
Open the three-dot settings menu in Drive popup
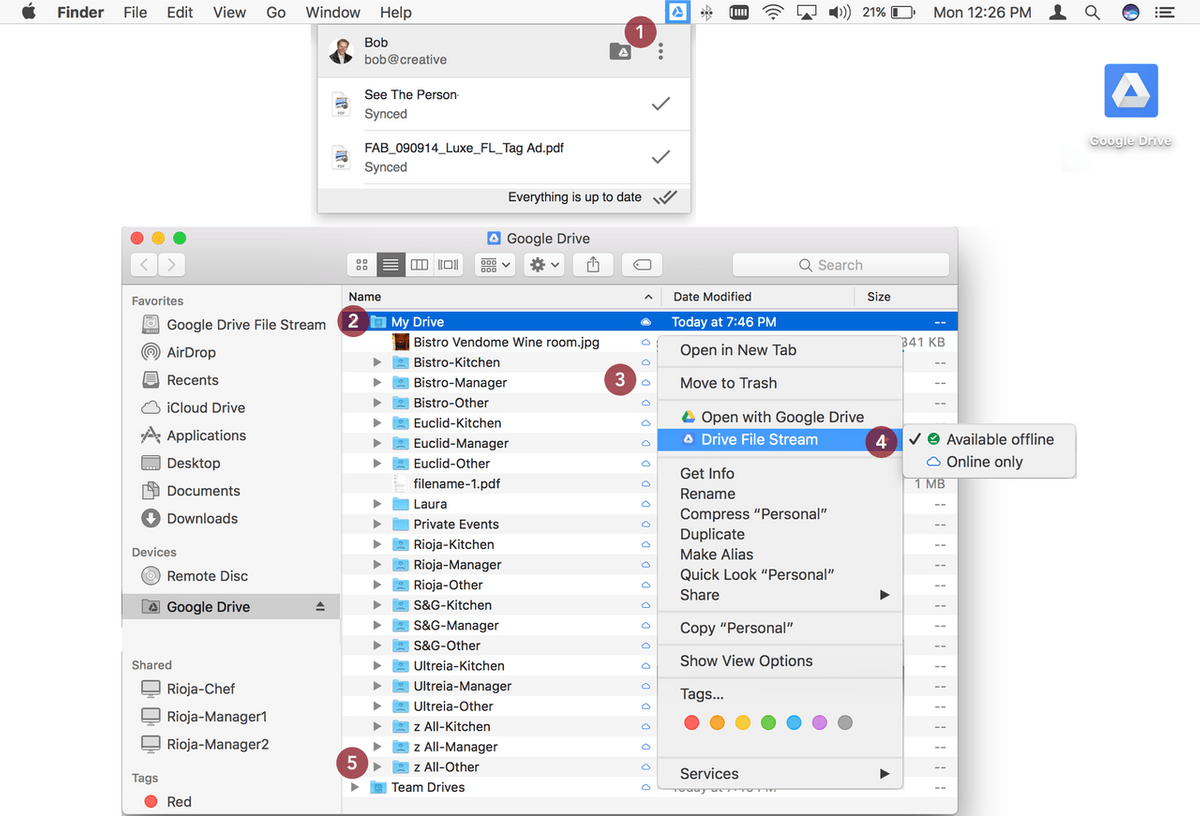[x=661, y=52]
